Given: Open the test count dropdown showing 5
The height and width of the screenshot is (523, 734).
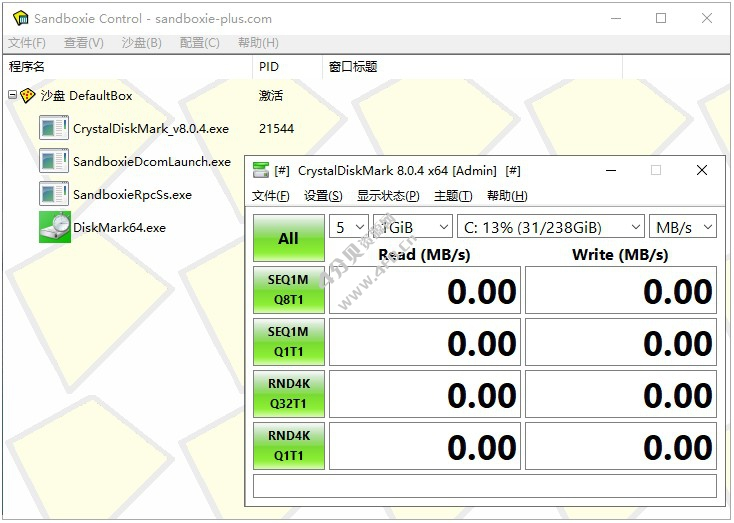Looking at the screenshot, I should (349, 227).
